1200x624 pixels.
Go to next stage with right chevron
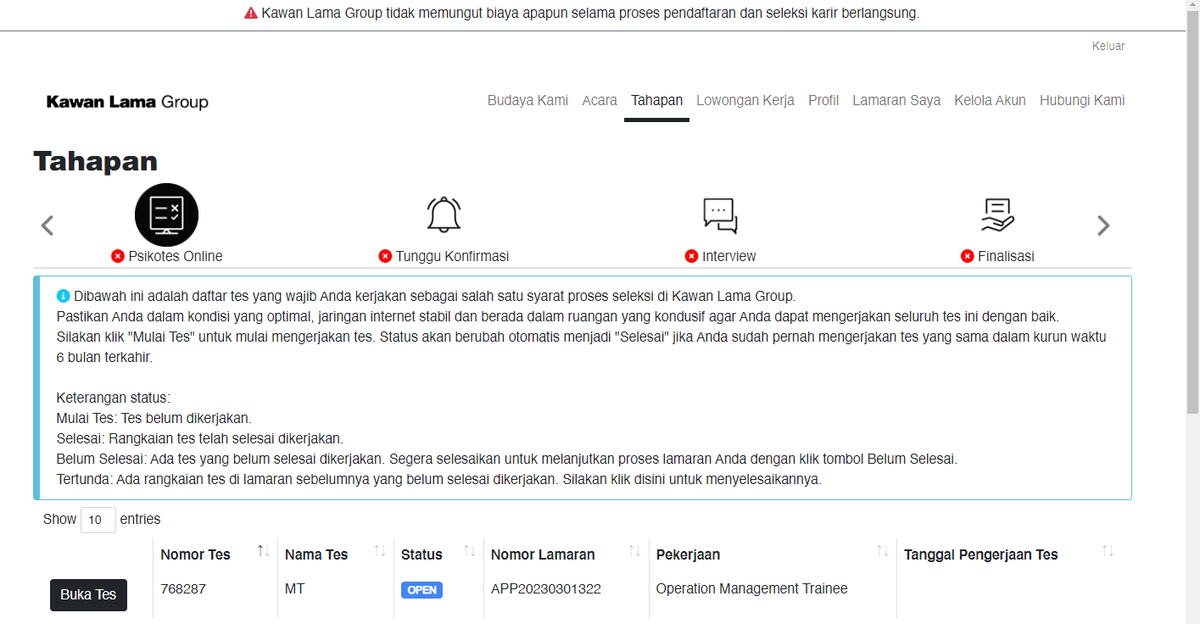(1103, 226)
